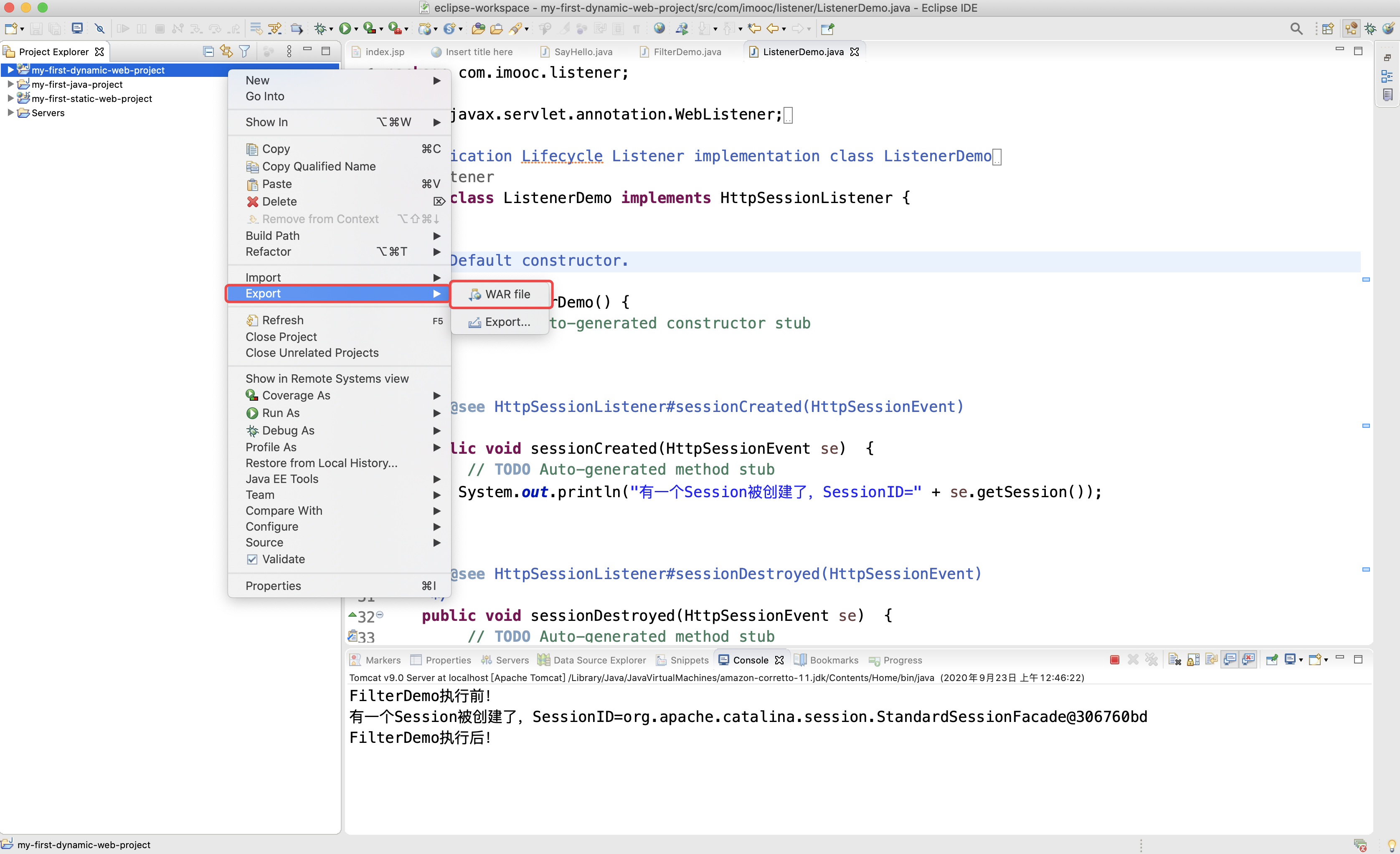Viewport: 1400px width, 854px height.
Task: Click HttpSessionListener in class declaration line
Action: click(806, 198)
